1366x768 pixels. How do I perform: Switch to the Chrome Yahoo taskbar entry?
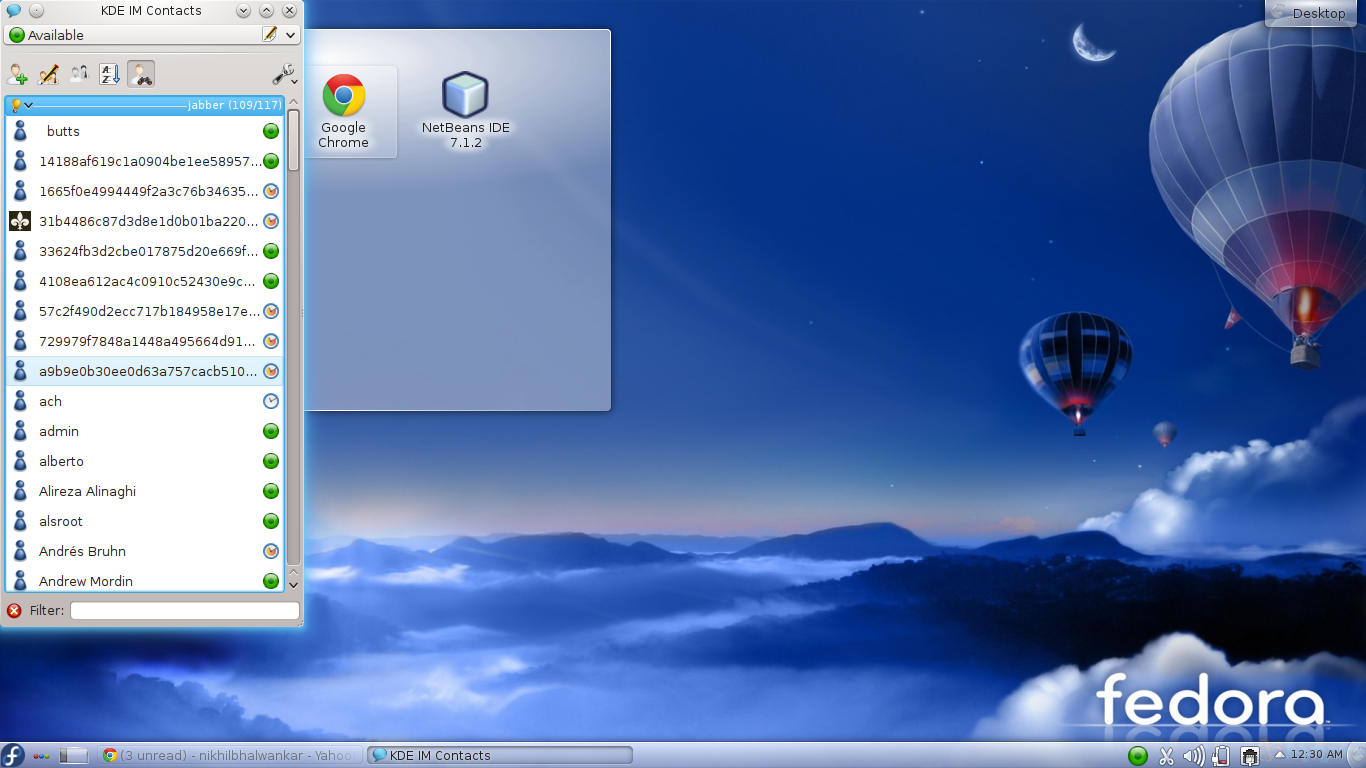tap(230, 755)
